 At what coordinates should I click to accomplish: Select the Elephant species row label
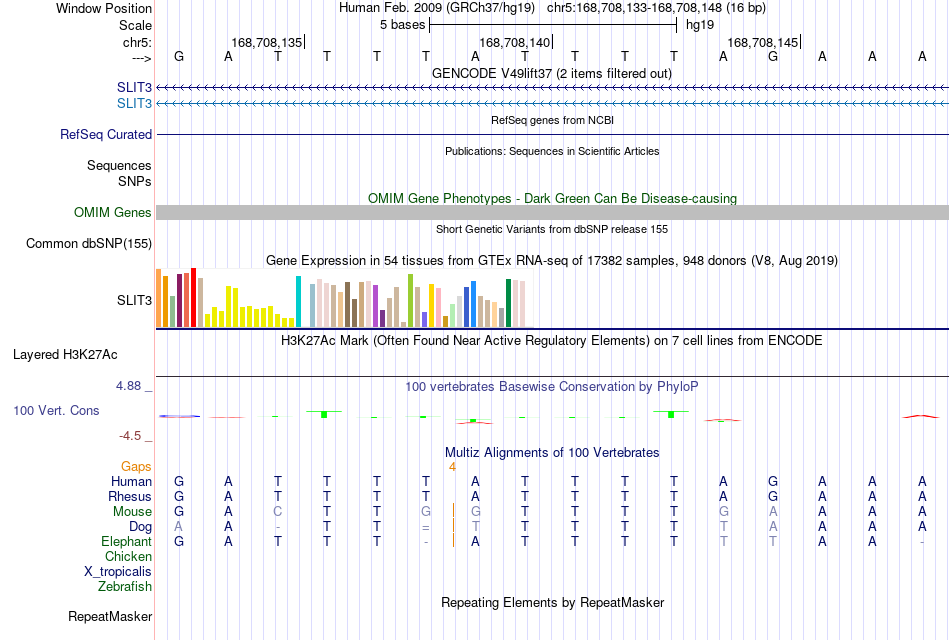coord(126,542)
